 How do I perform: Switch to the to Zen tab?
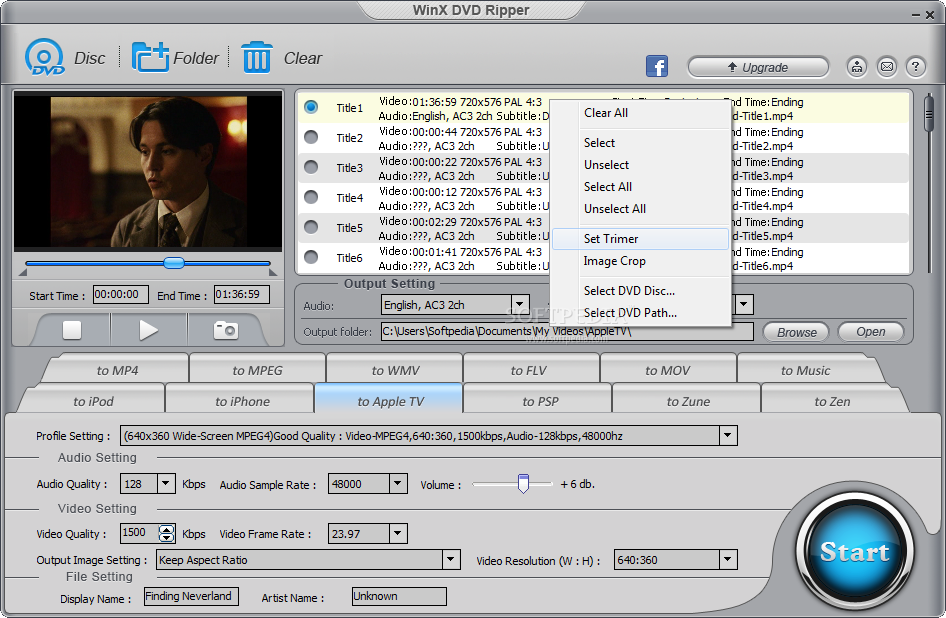(x=832, y=401)
